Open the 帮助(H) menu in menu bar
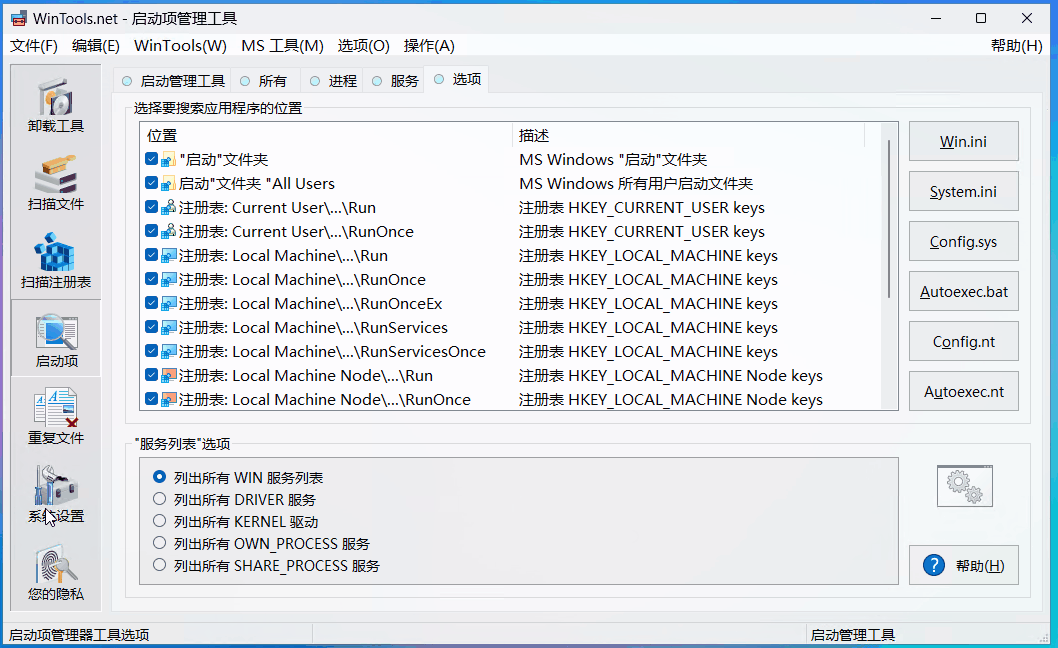Image resolution: width=1058 pixels, height=648 pixels. 1016,46
